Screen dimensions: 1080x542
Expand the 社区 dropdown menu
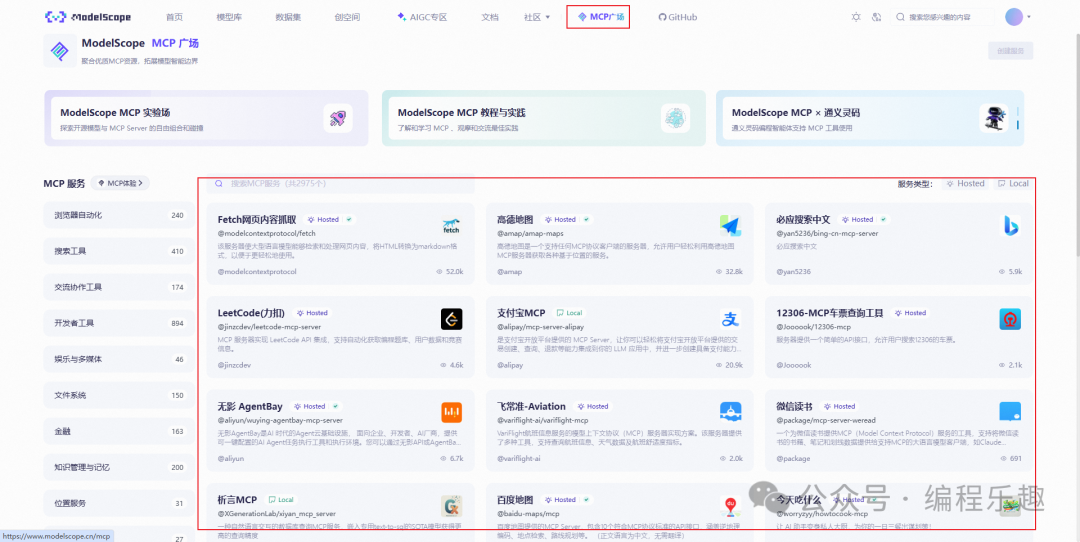coord(537,17)
